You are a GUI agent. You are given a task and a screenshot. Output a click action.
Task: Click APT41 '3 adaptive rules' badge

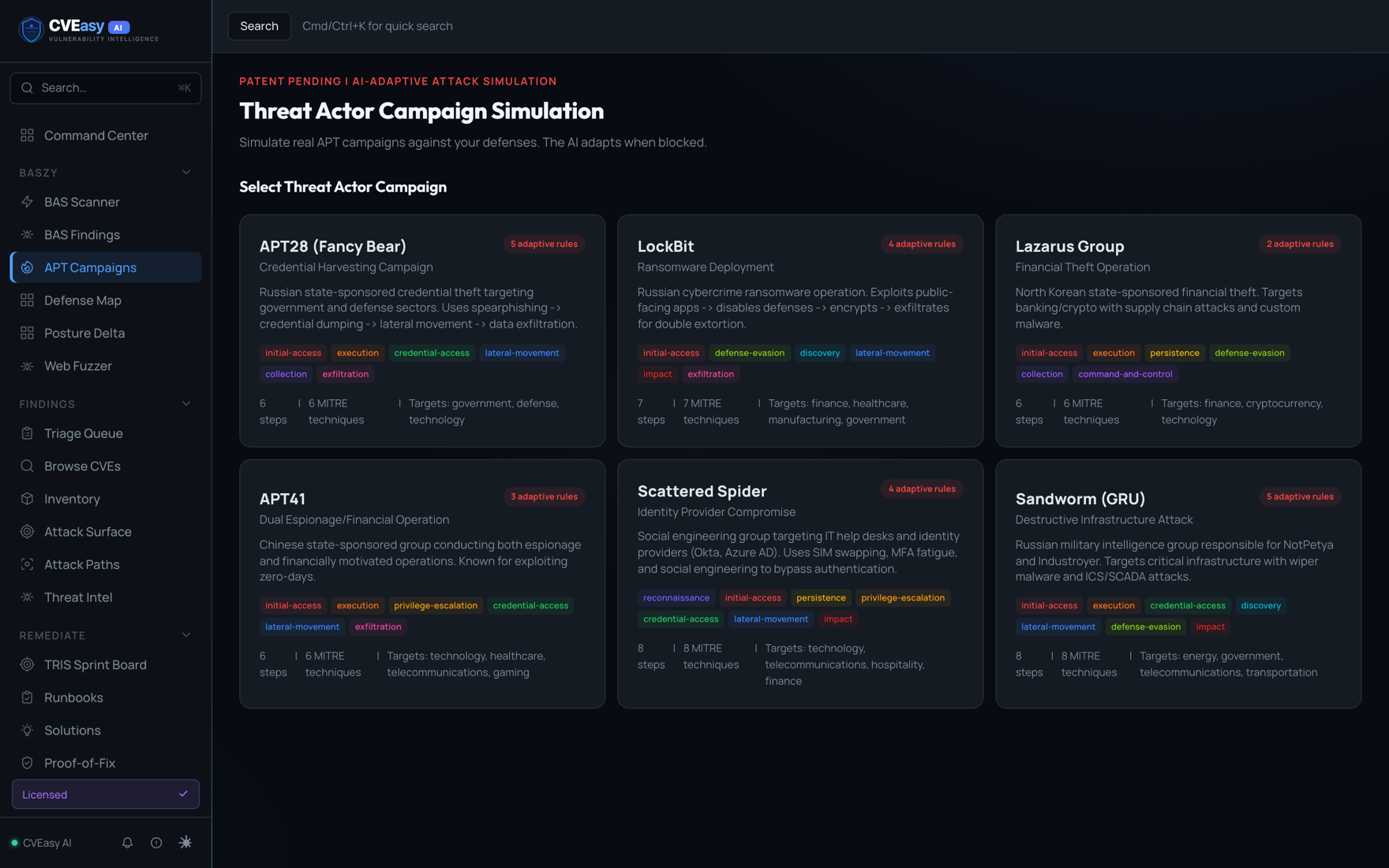(x=544, y=496)
